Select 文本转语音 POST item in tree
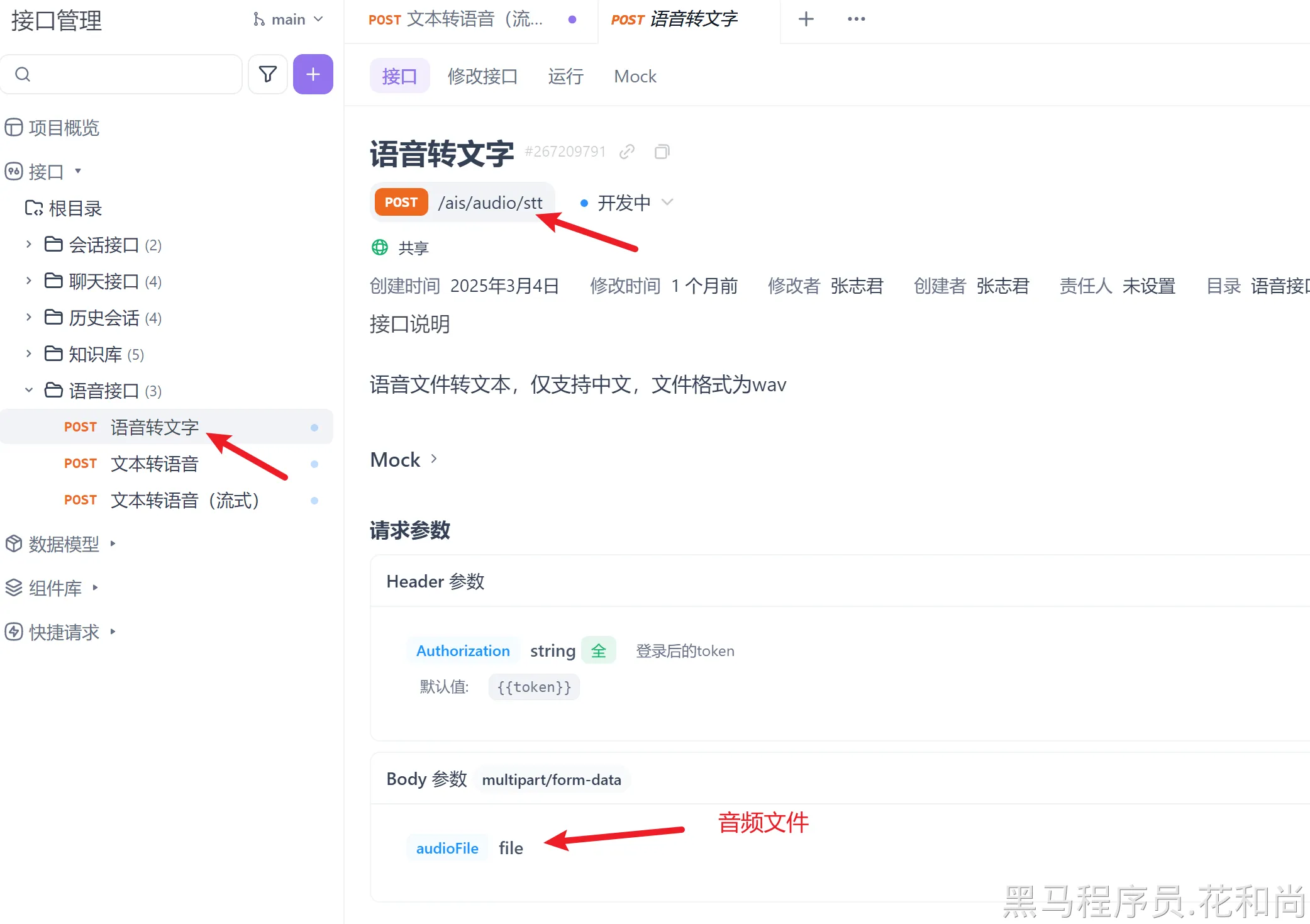This screenshot has width=1310, height=924. coord(155,464)
